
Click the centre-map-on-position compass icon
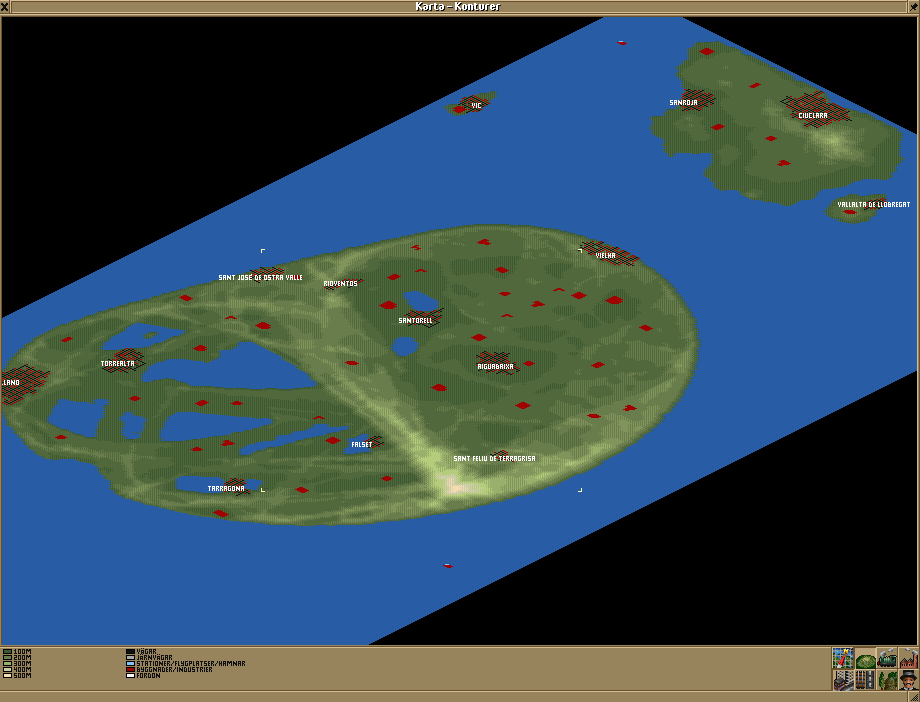click(x=843, y=658)
